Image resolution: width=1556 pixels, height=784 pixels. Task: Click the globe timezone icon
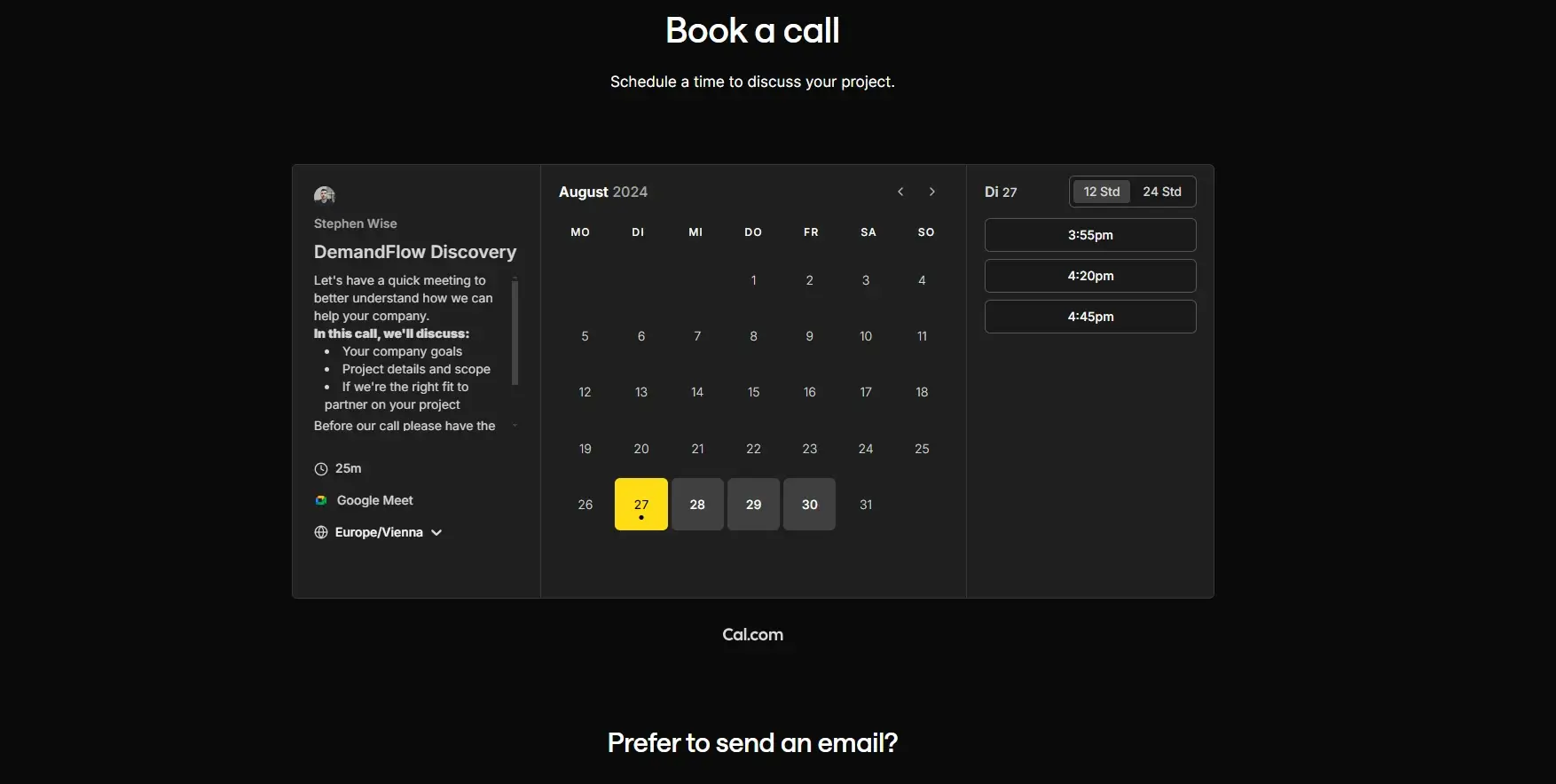pos(321,532)
